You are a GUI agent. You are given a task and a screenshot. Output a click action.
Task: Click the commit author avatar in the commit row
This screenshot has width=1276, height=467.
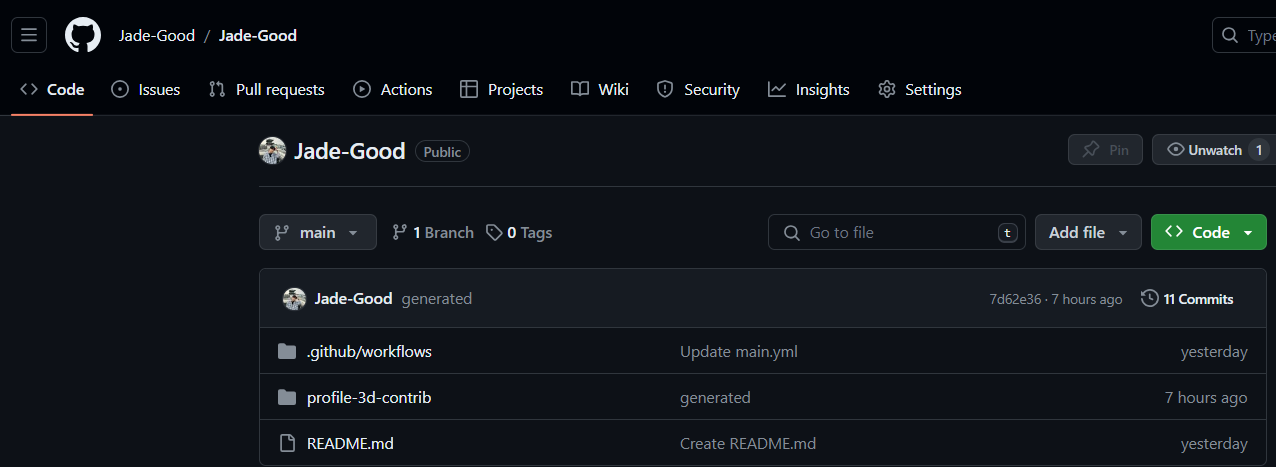click(x=294, y=299)
